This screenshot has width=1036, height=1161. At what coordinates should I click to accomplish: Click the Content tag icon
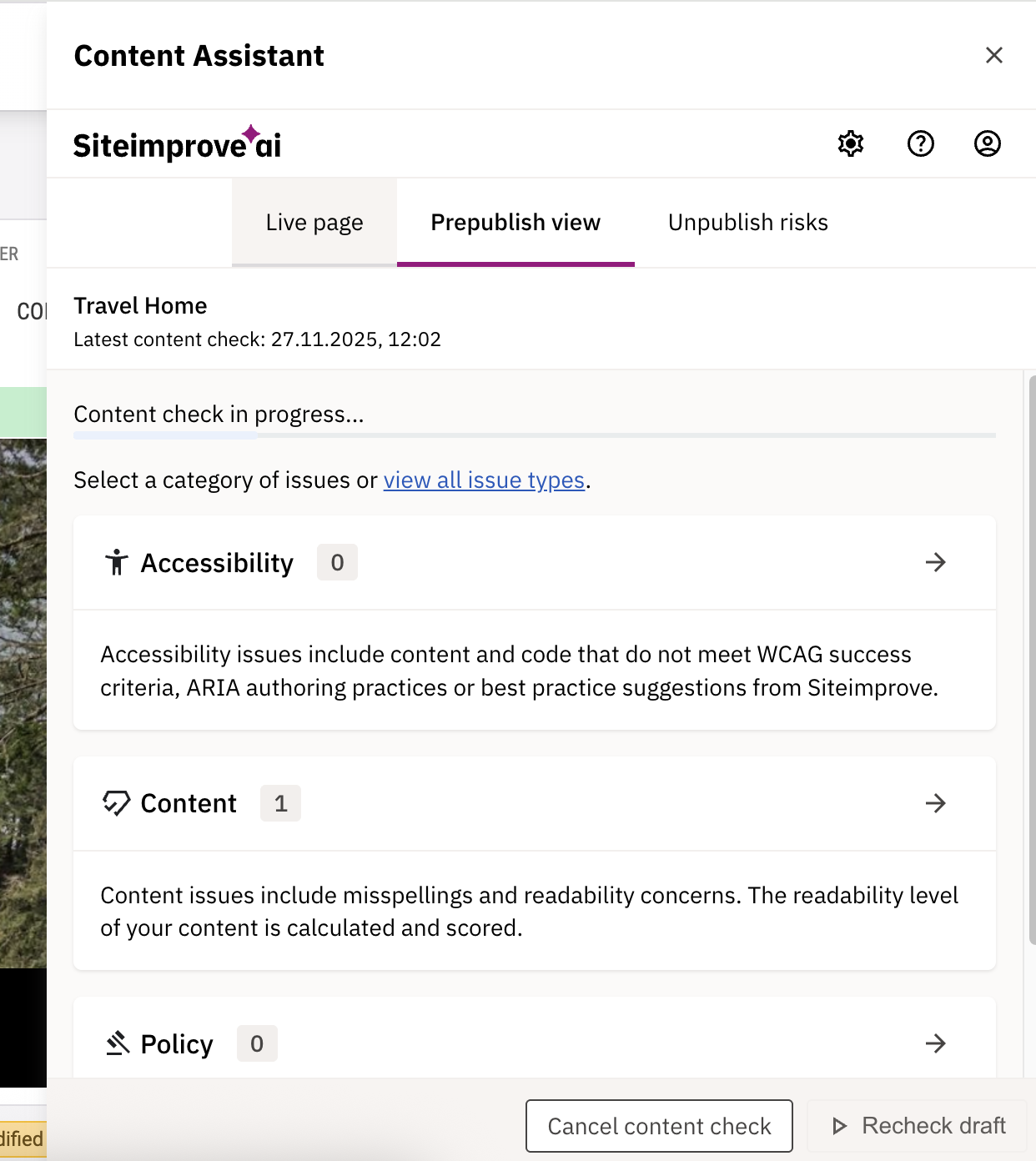click(x=116, y=803)
